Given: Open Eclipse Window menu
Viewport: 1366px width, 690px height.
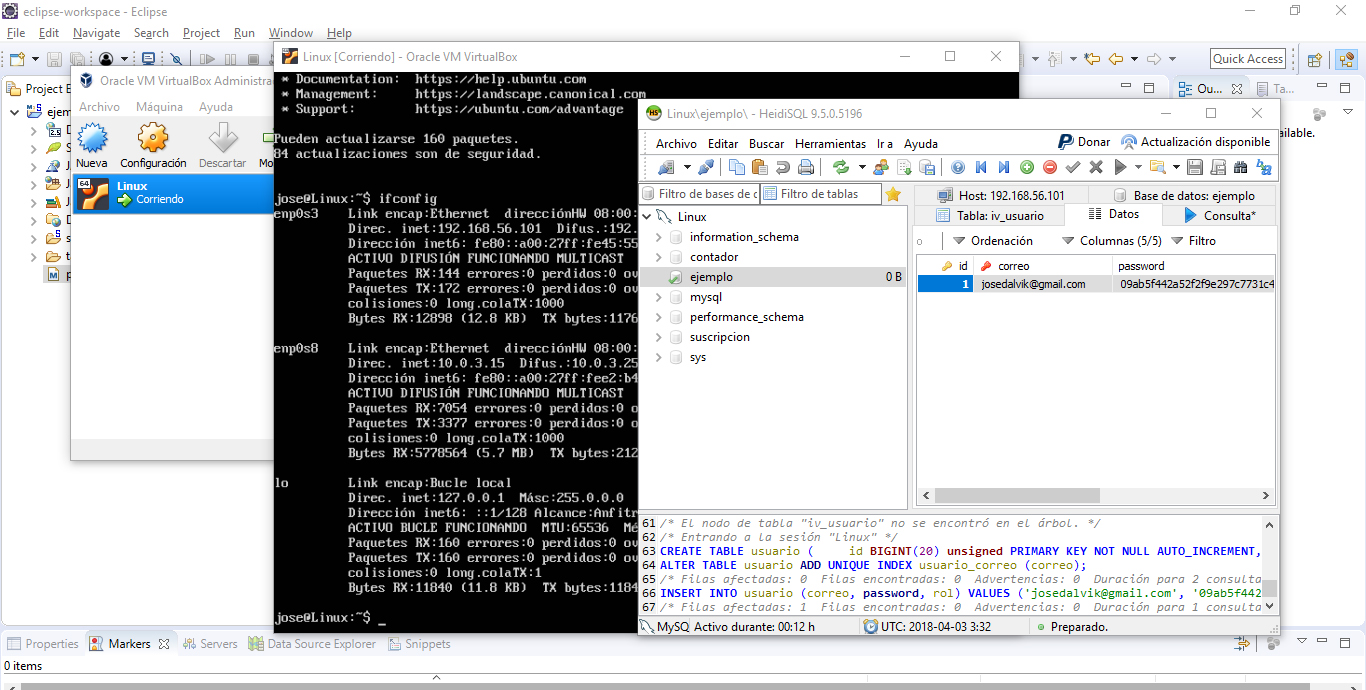Looking at the screenshot, I should tap(291, 33).
